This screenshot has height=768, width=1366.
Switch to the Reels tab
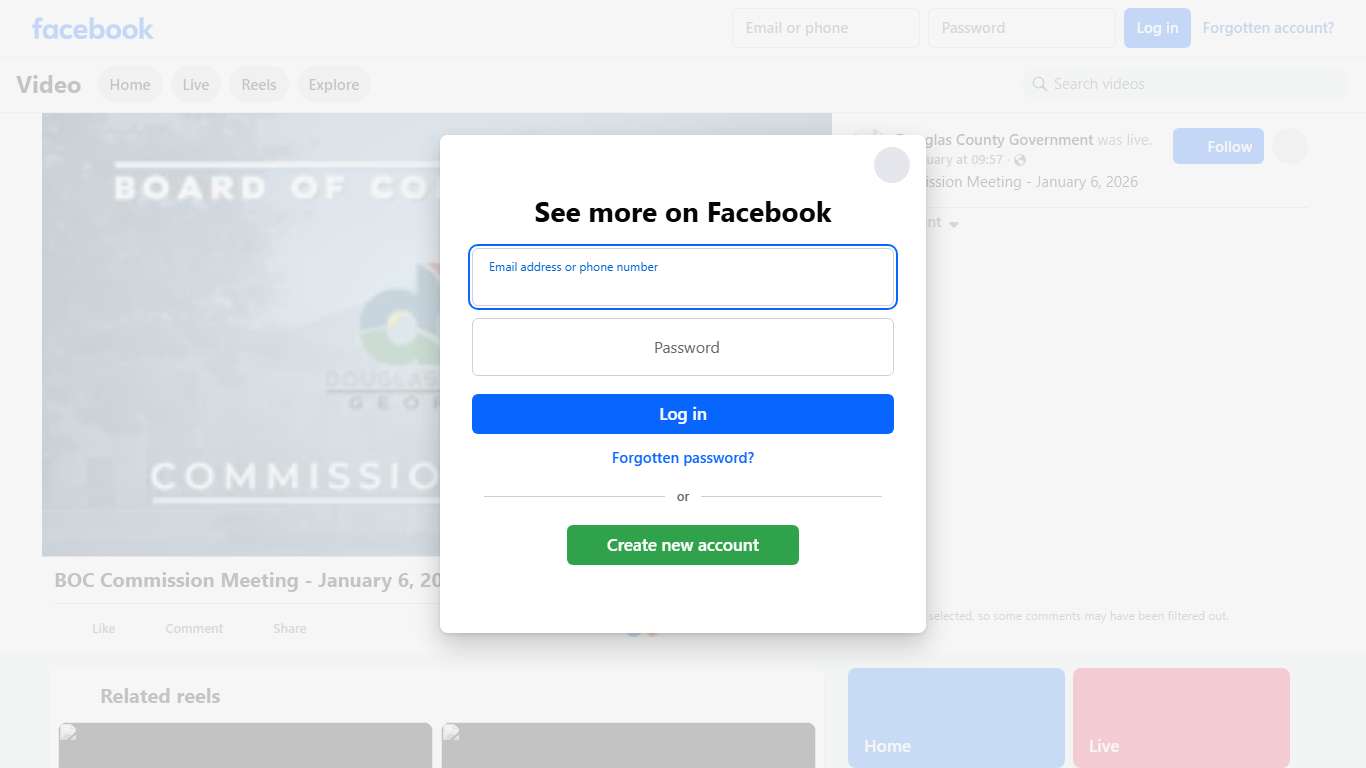tap(259, 85)
